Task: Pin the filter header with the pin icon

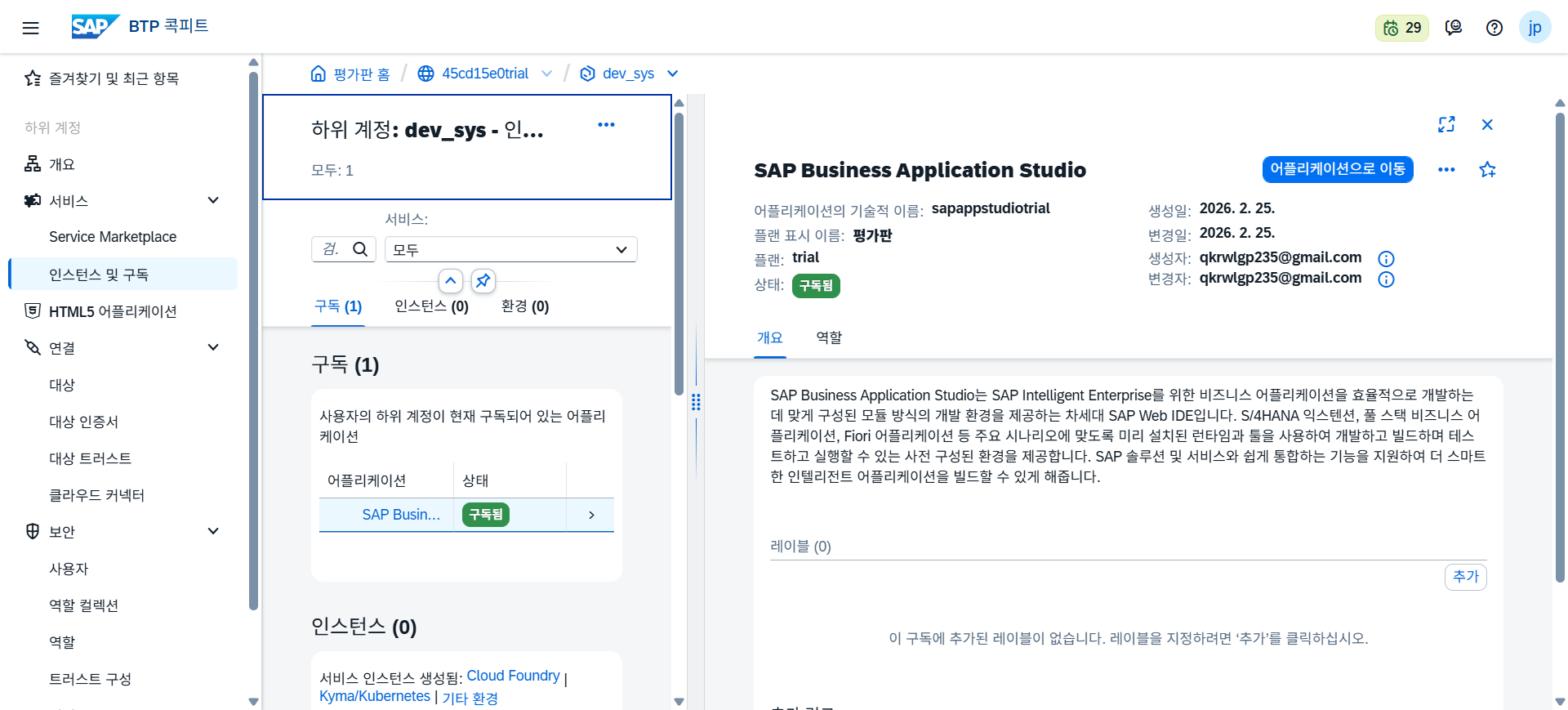Action: pyautogui.click(x=483, y=280)
